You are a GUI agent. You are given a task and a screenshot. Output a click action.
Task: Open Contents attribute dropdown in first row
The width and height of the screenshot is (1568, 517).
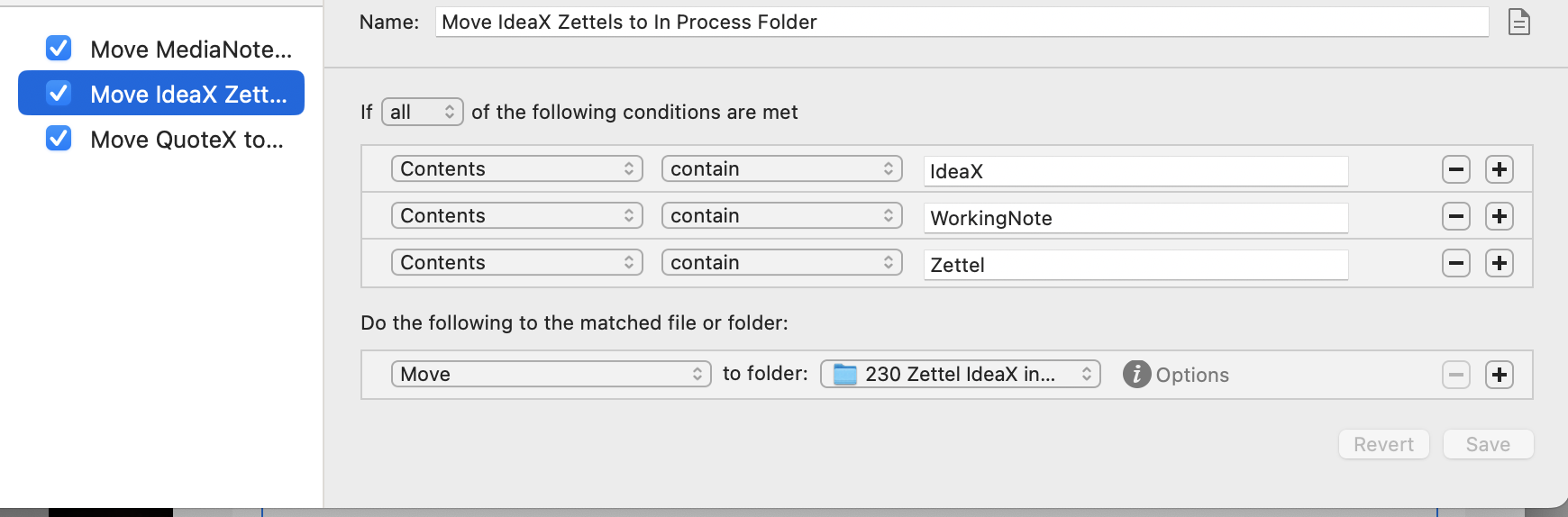click(x=516, y=168)
